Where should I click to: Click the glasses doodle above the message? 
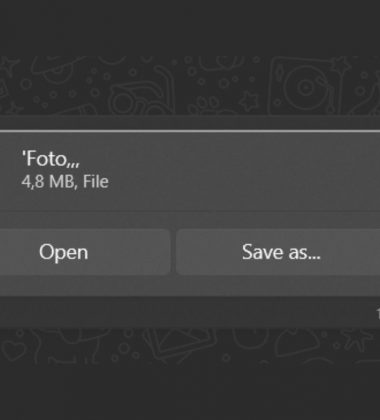[142, 95]
